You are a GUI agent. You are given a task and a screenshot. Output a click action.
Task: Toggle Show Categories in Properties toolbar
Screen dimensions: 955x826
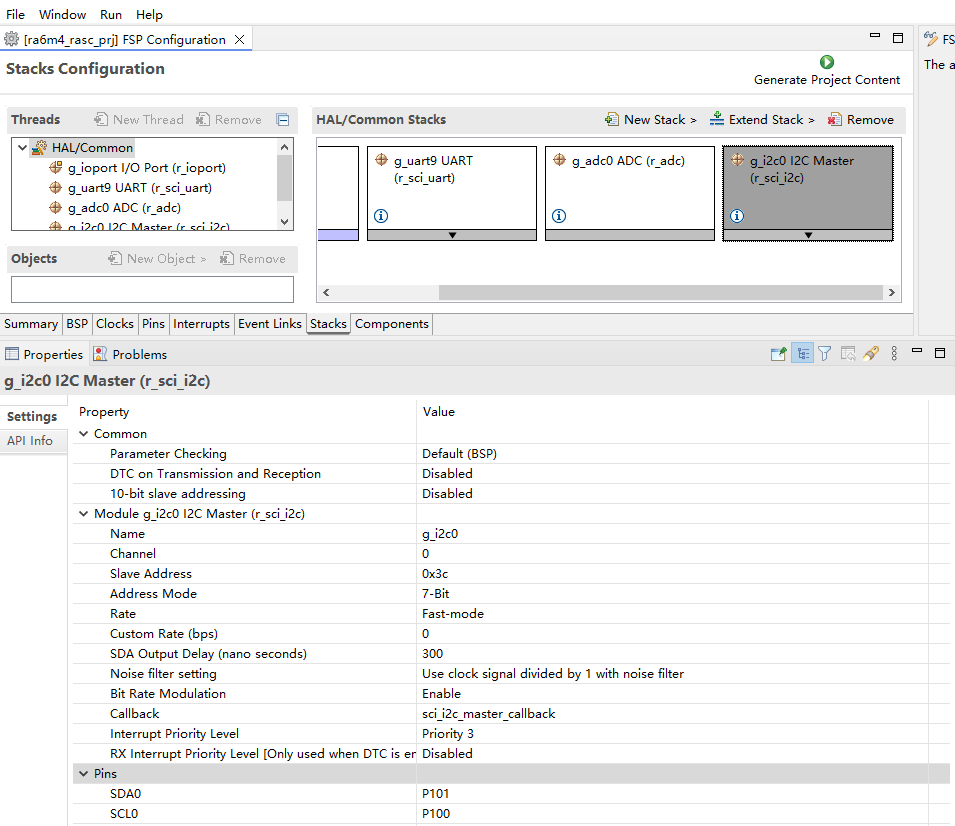(x=803, y=354)
